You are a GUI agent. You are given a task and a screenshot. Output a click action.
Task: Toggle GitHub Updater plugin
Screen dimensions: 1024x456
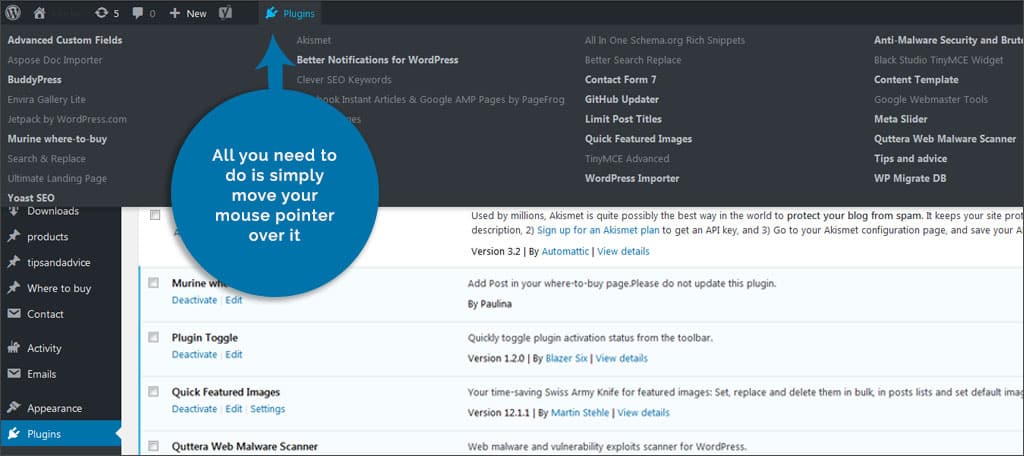(622, 99)
